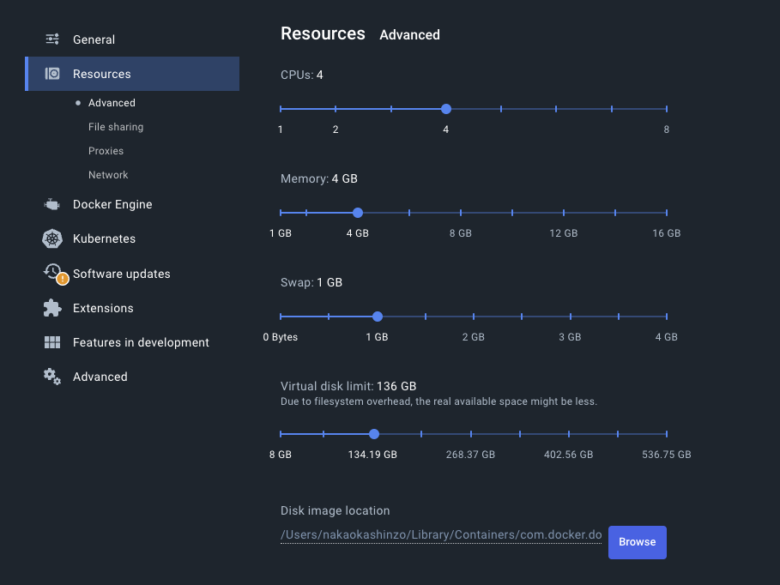Click the Resources disk icon

pyautogui.click(x=52, y=74)
